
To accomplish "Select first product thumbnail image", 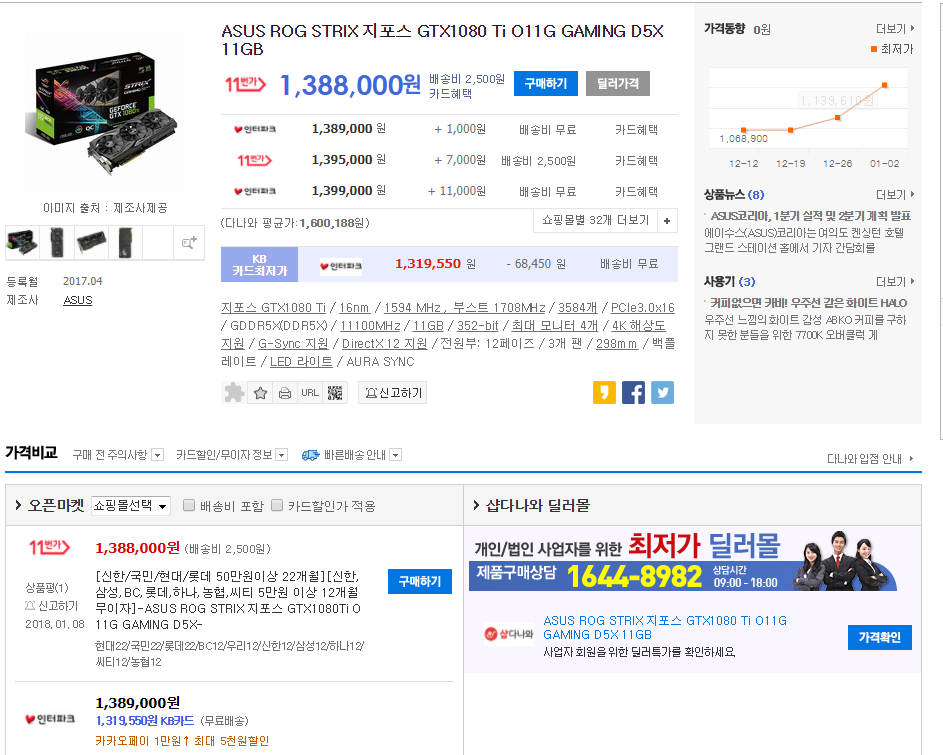I will pyautogui.click(x=22, y=242).
